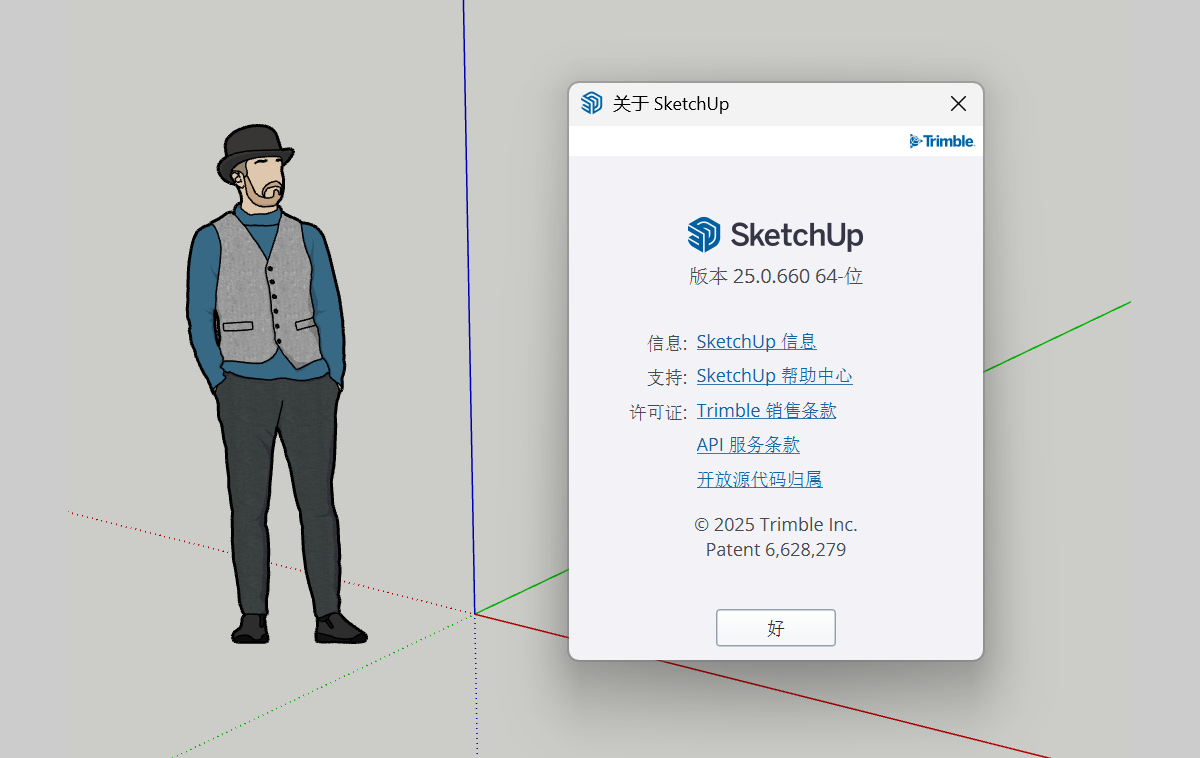This screenshot has height=758, width=1200.
Task: Open the 开放源代码归属 link
Action: (759, 480)
